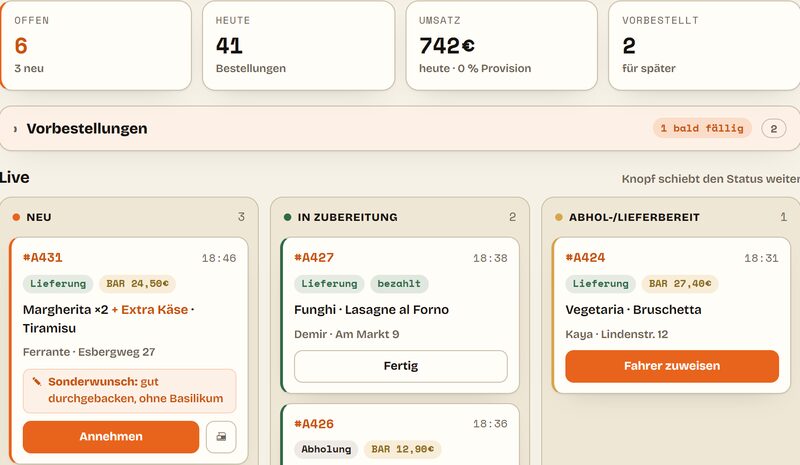Click the pencil icon in Sonderwunsch note

[x=37, y=381]
